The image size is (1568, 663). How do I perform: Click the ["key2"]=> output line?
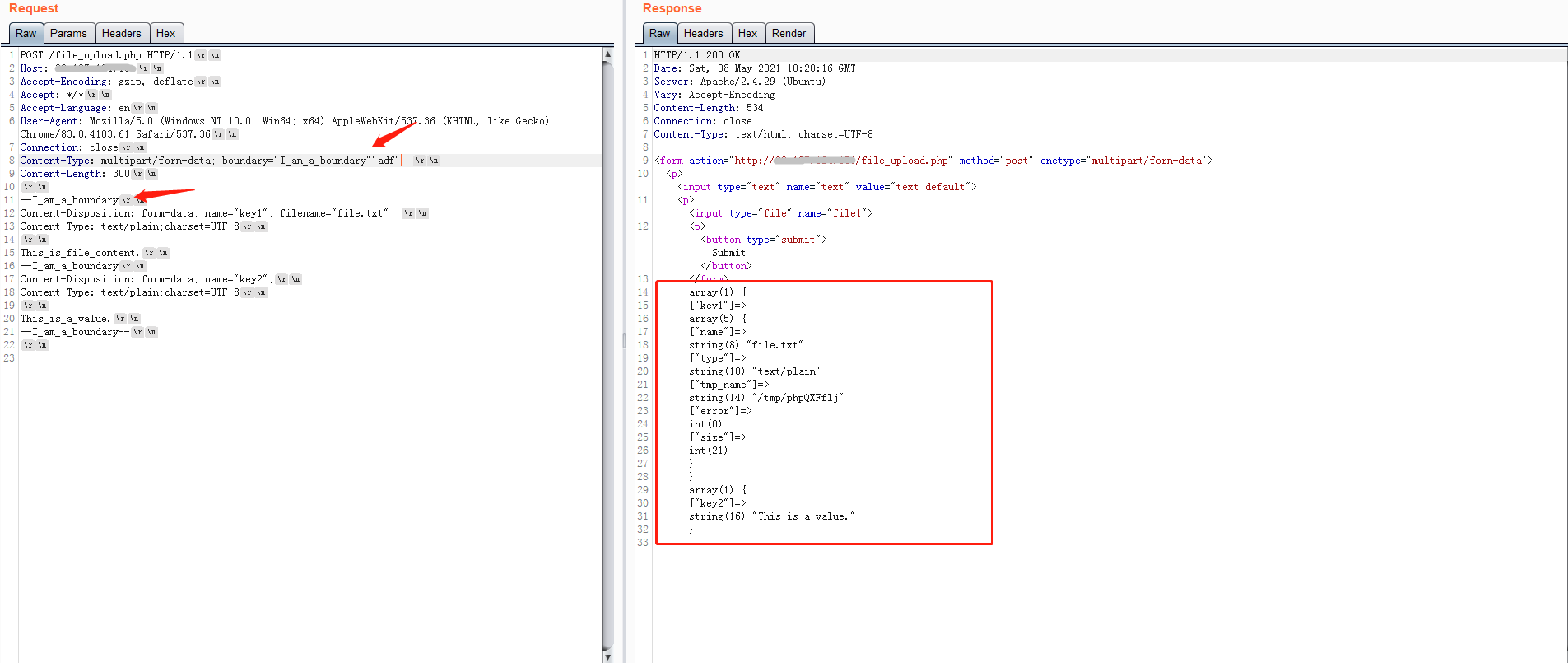718,503
